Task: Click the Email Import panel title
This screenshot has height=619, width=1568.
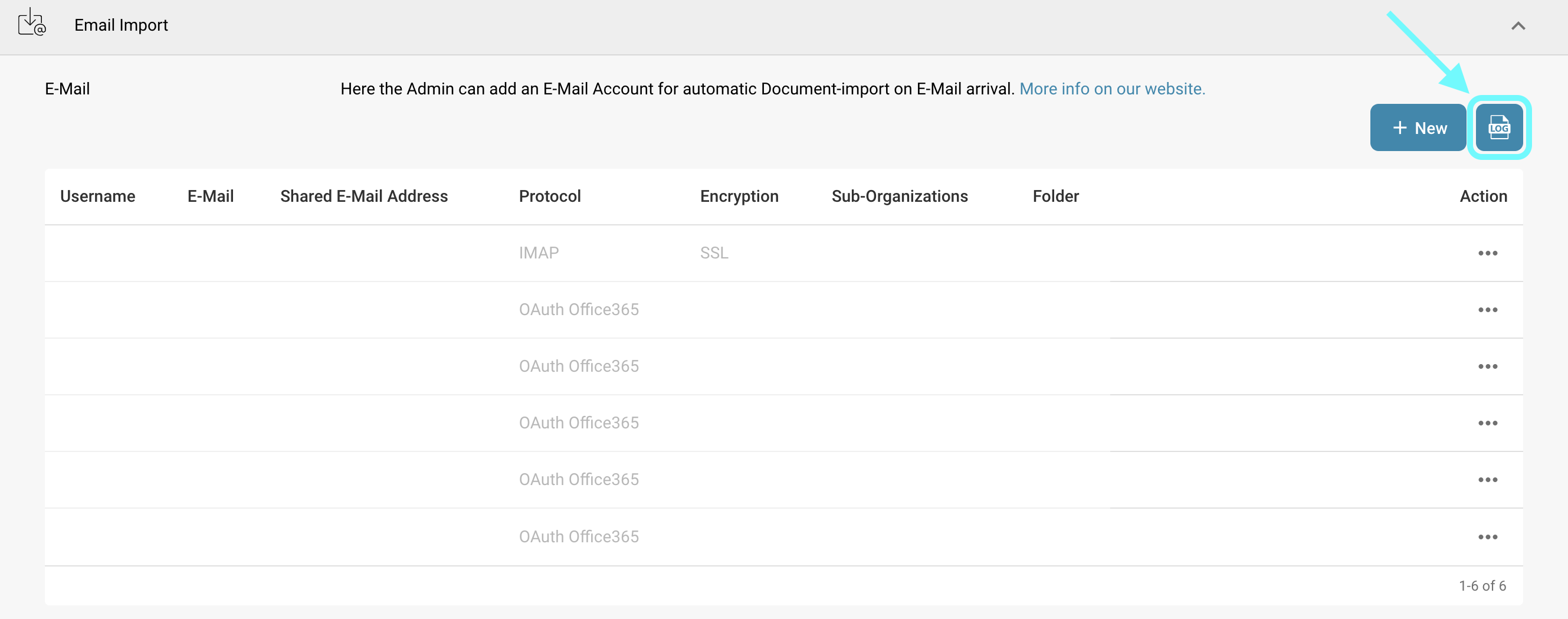Action: click(121, 25)
